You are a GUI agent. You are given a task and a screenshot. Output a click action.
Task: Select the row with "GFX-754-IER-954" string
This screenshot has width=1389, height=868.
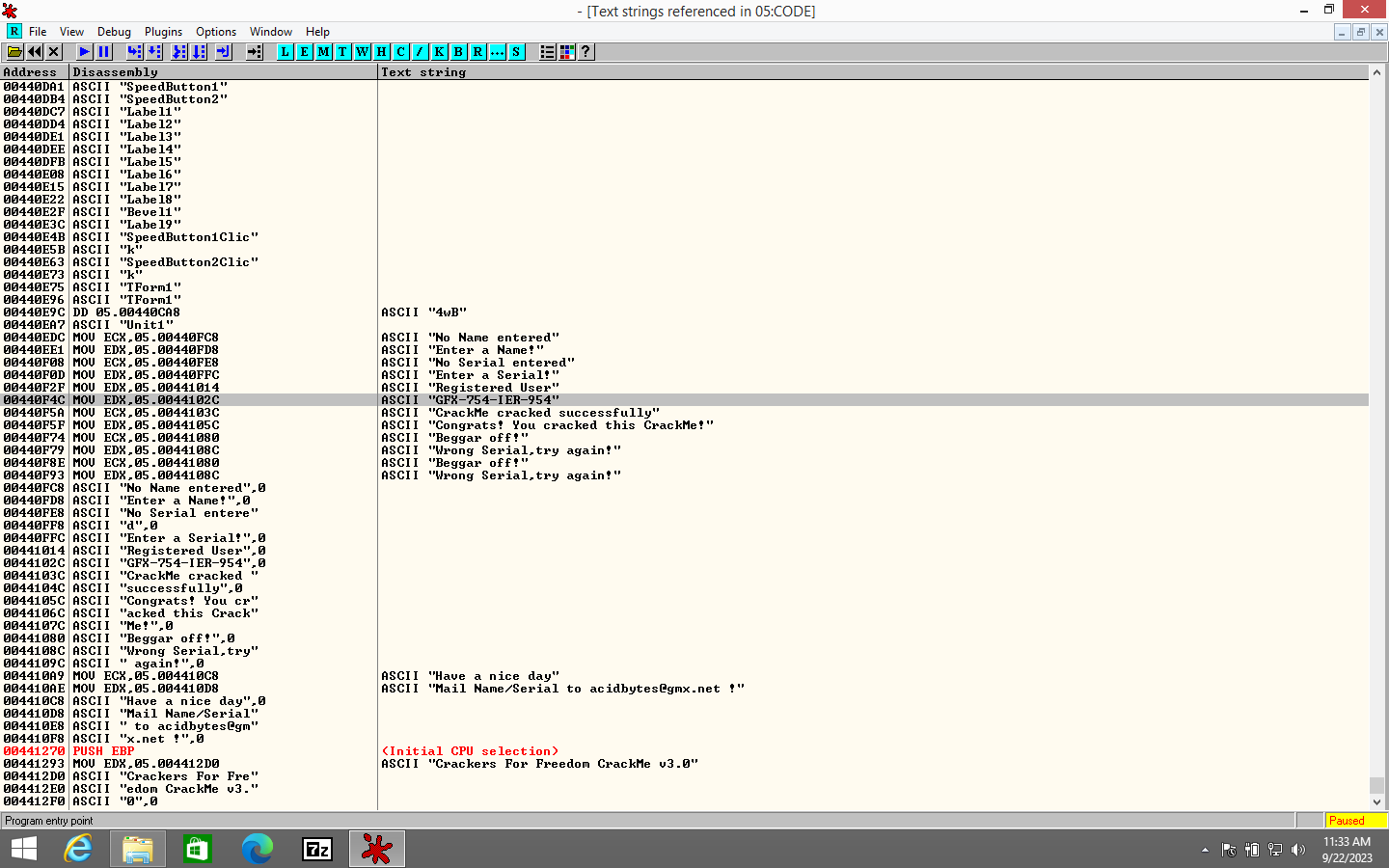click(684, 400)
